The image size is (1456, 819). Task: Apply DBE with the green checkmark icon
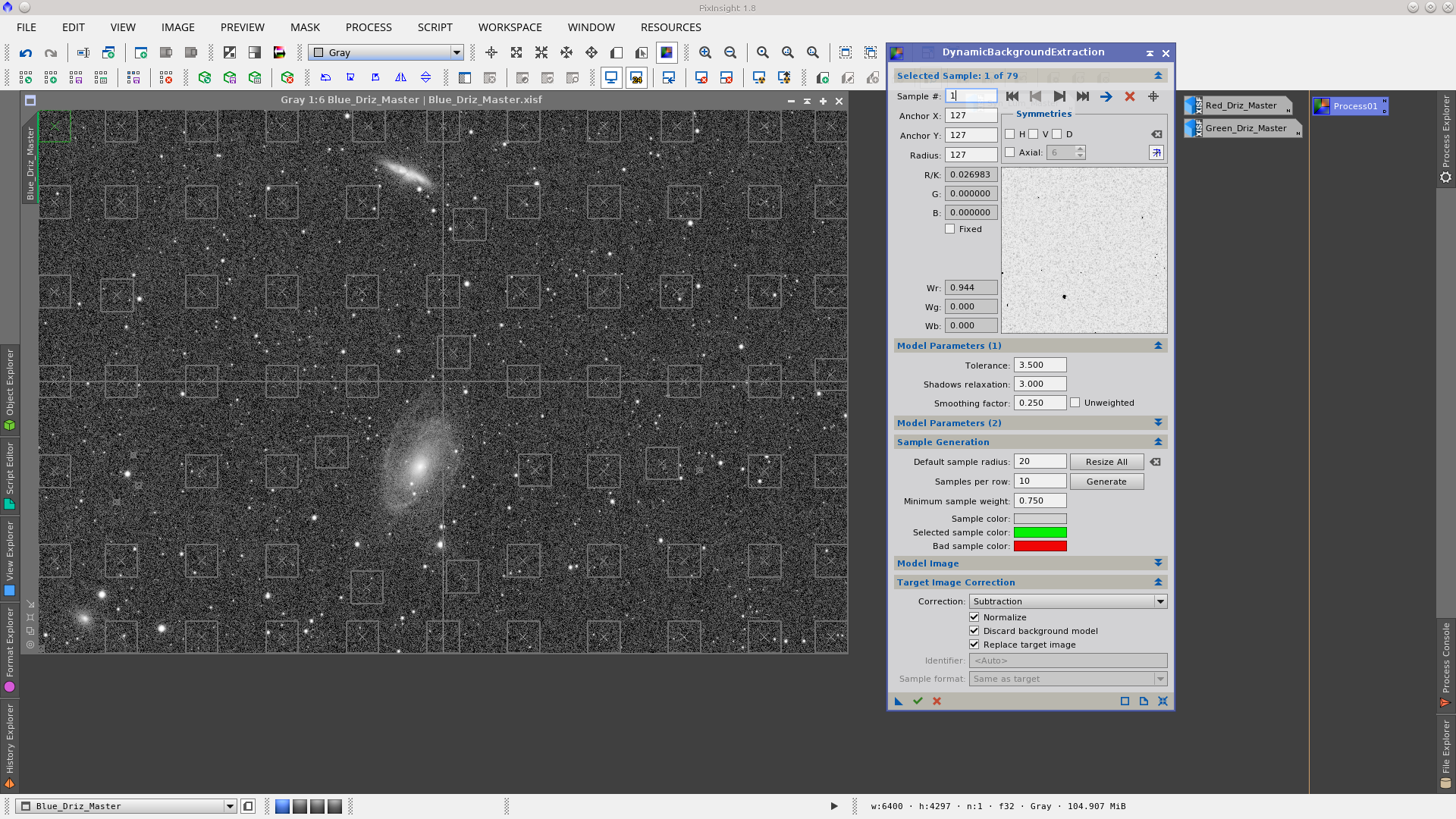[x=918, y=701]
